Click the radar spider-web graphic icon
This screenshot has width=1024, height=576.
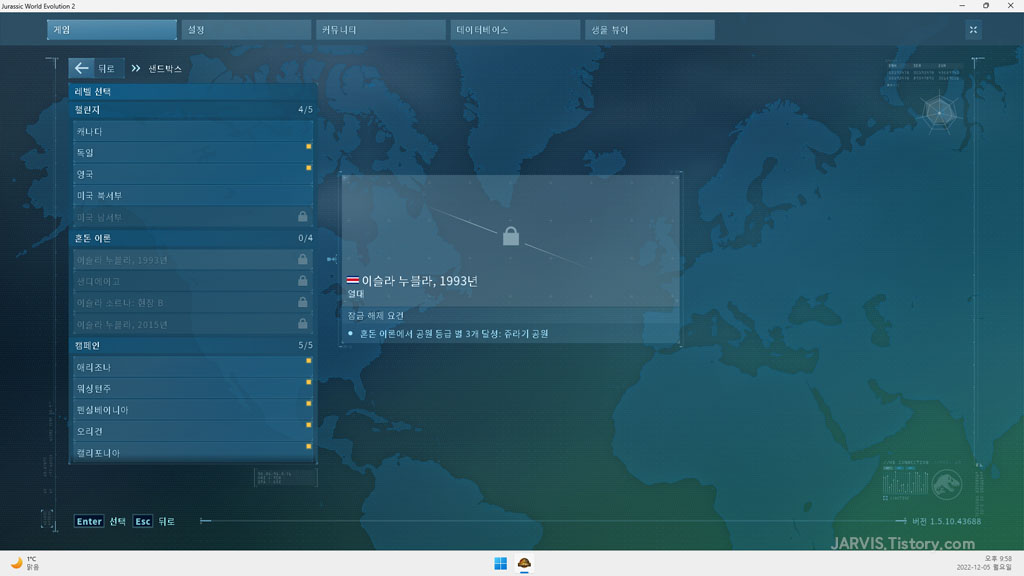tap(940, 113)
